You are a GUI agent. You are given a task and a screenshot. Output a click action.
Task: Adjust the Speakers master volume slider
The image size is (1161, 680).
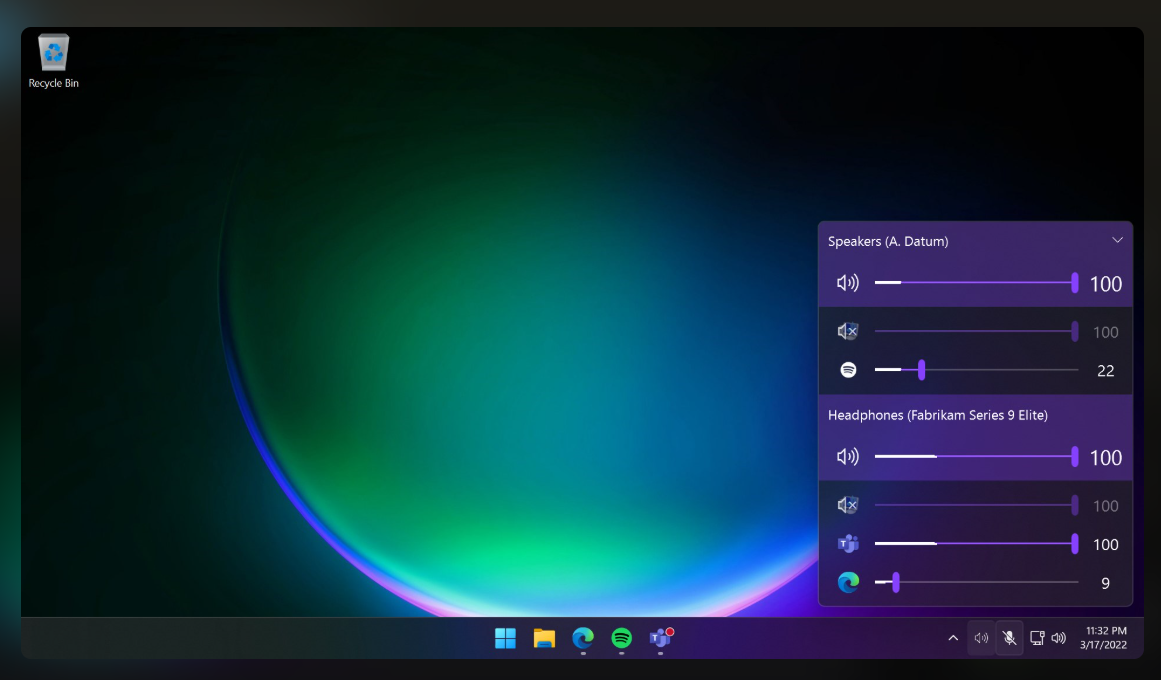(976, 282)
